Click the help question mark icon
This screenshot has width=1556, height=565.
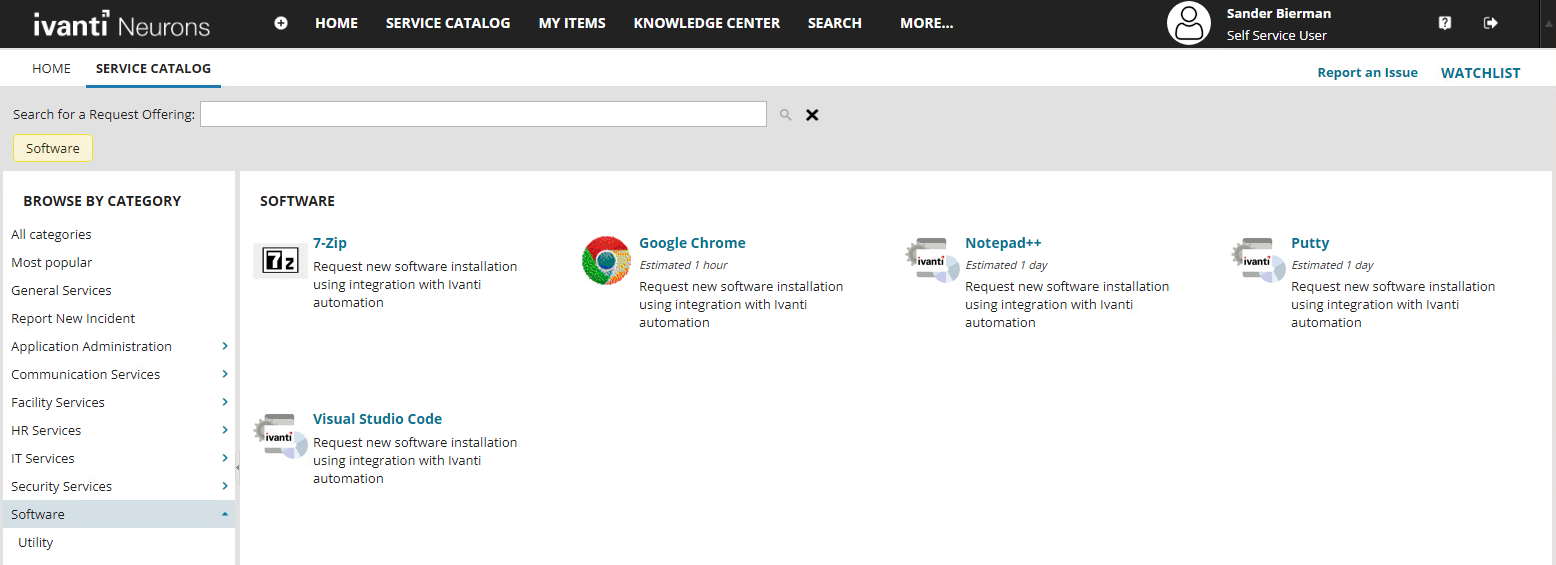click(1445, 23)
